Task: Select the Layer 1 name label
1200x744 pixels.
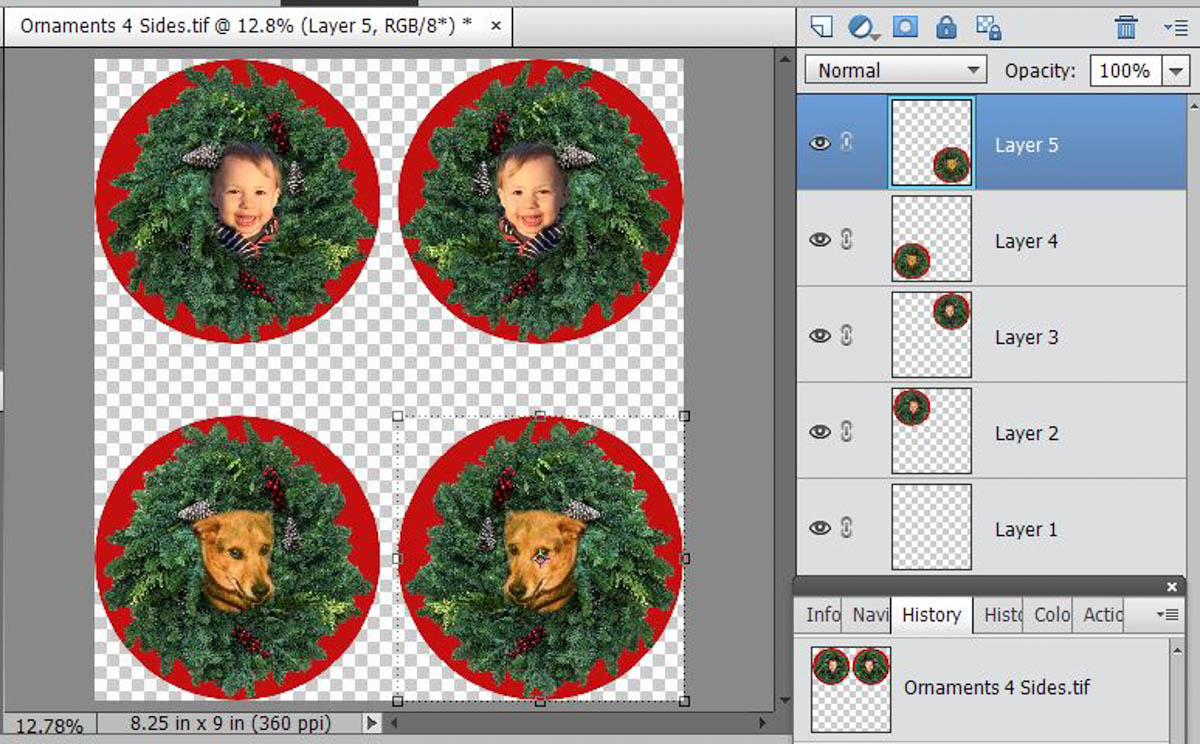Action: pos(1026,530)
